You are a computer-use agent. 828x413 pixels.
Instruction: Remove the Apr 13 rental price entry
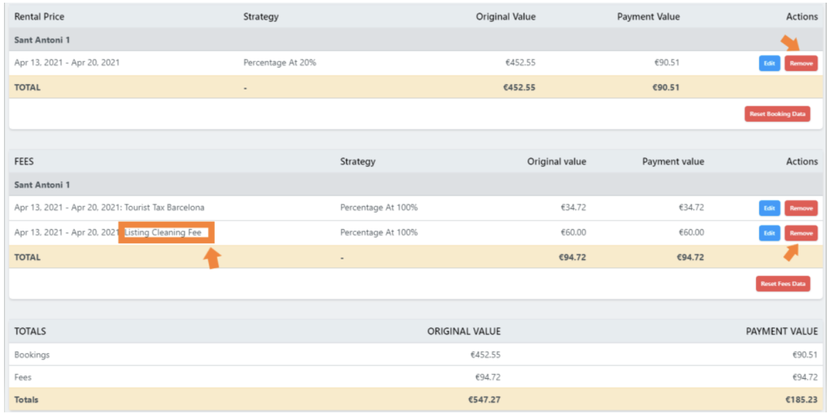coord(800,63)
